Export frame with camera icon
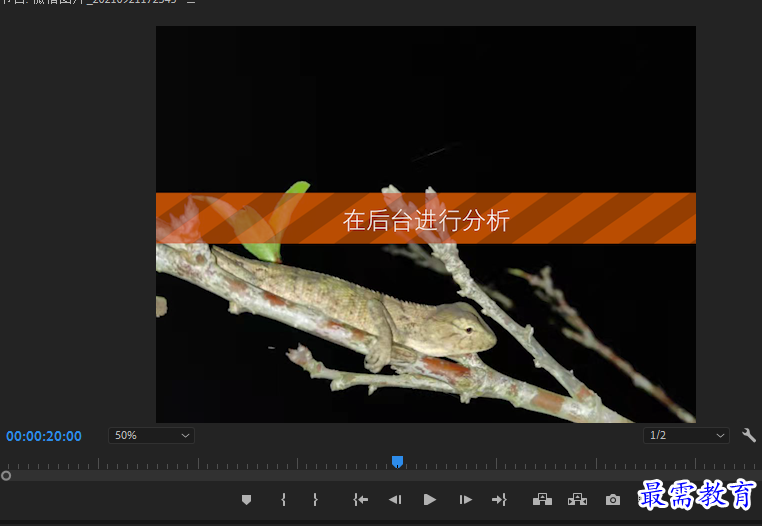 [613, 500]
